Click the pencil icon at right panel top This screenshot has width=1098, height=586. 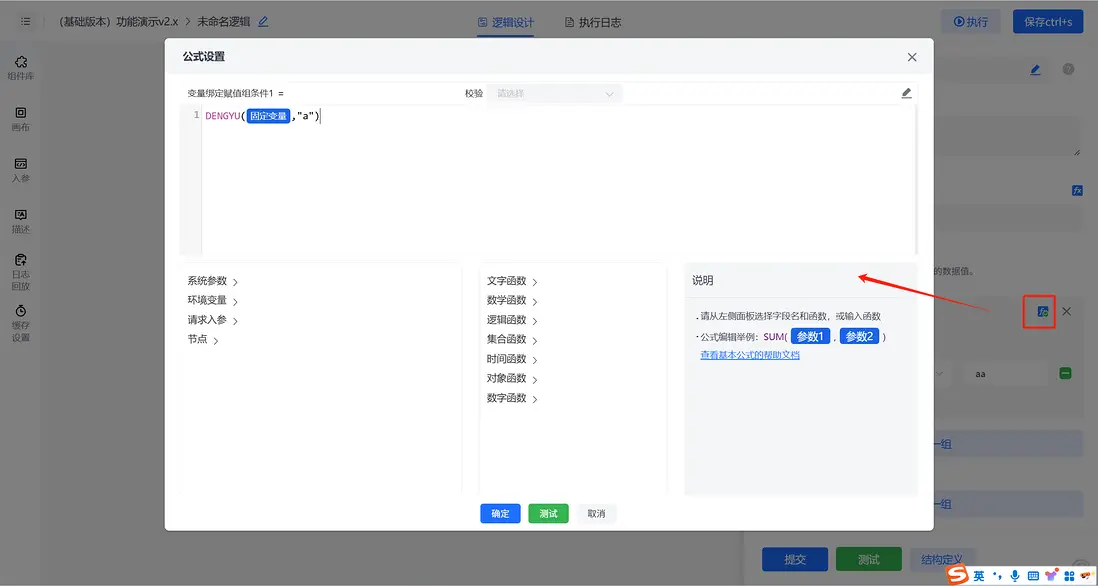pyautogui.click(x=1035, y=69)
